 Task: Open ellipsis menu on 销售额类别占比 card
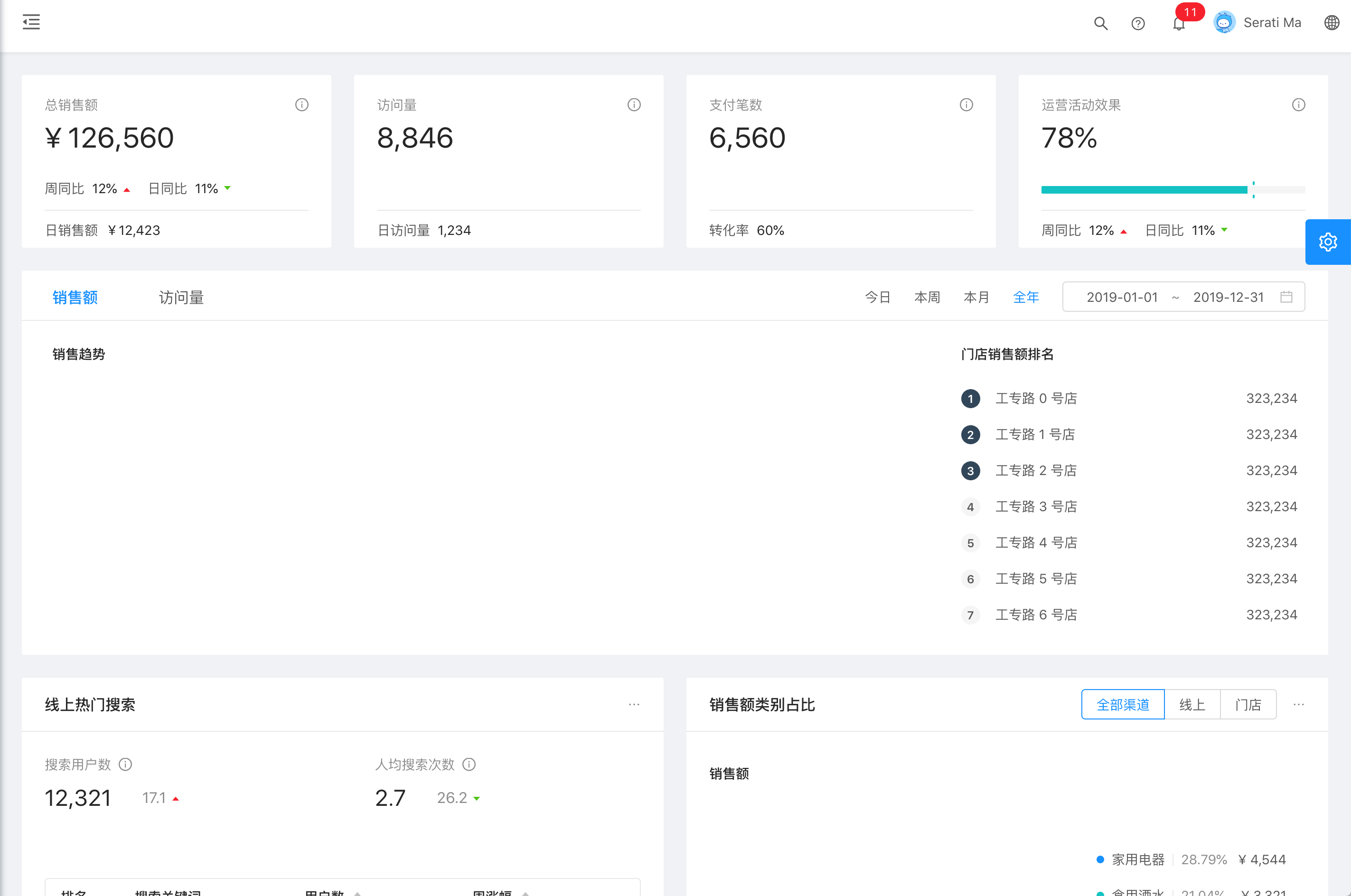(1298, 705)
